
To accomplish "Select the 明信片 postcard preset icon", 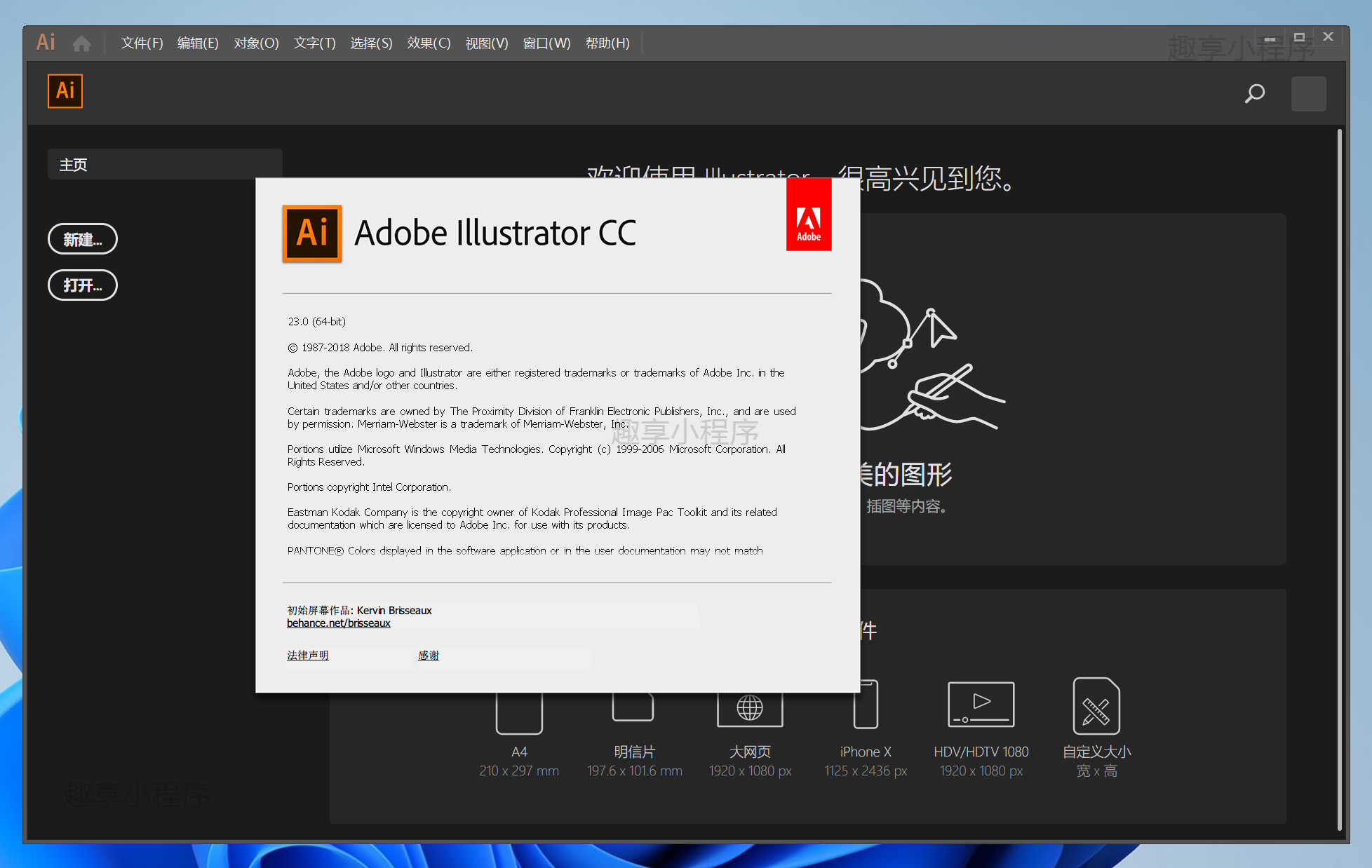I will coord(633,707).
